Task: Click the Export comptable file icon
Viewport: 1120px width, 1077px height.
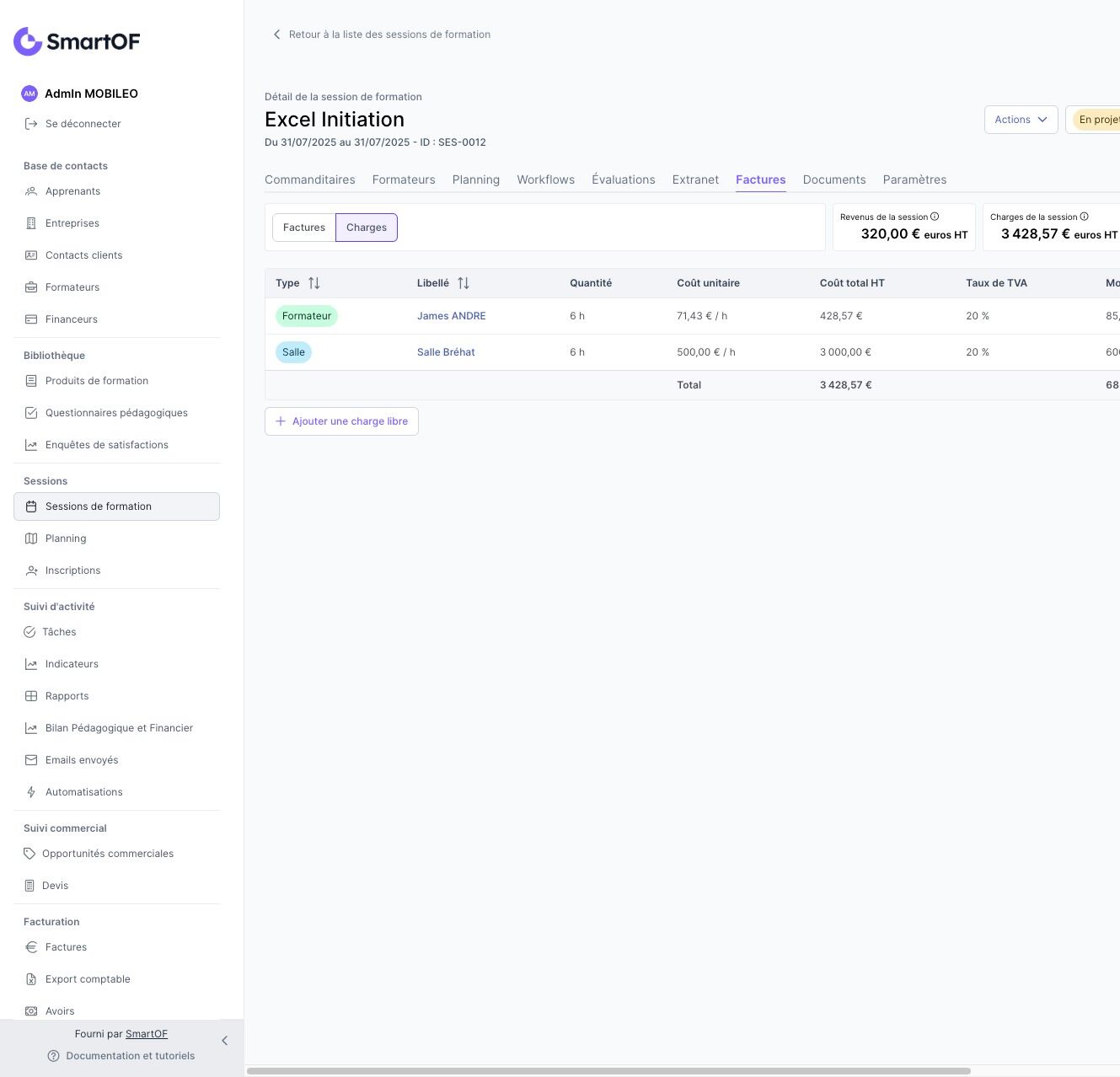Action: [31, 979]
